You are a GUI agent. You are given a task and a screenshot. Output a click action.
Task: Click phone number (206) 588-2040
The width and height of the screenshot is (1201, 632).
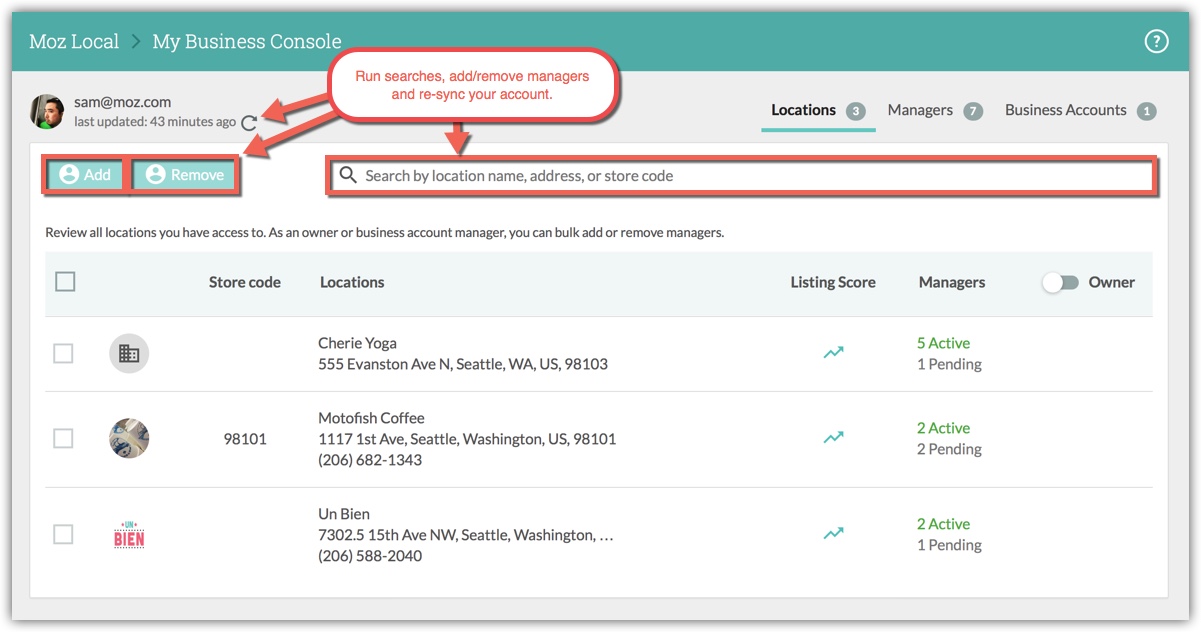pos(370,556)
